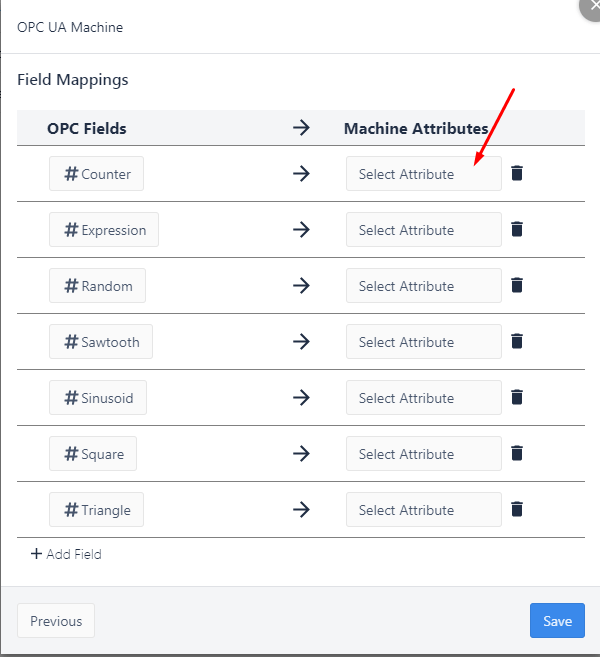Expand attribute selector for Sawtooth
Viewport: 600px width, 657px height.
423,342
